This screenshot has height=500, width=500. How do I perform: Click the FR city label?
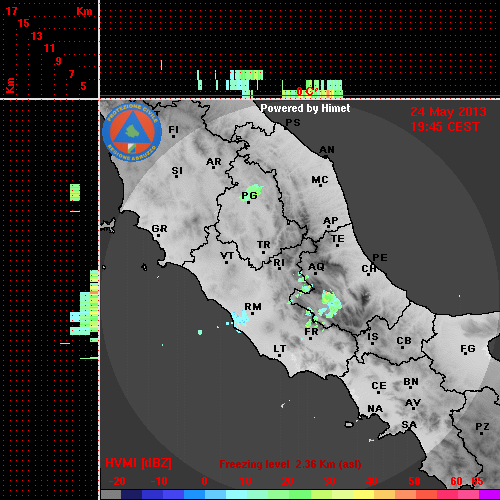(311, 332)
